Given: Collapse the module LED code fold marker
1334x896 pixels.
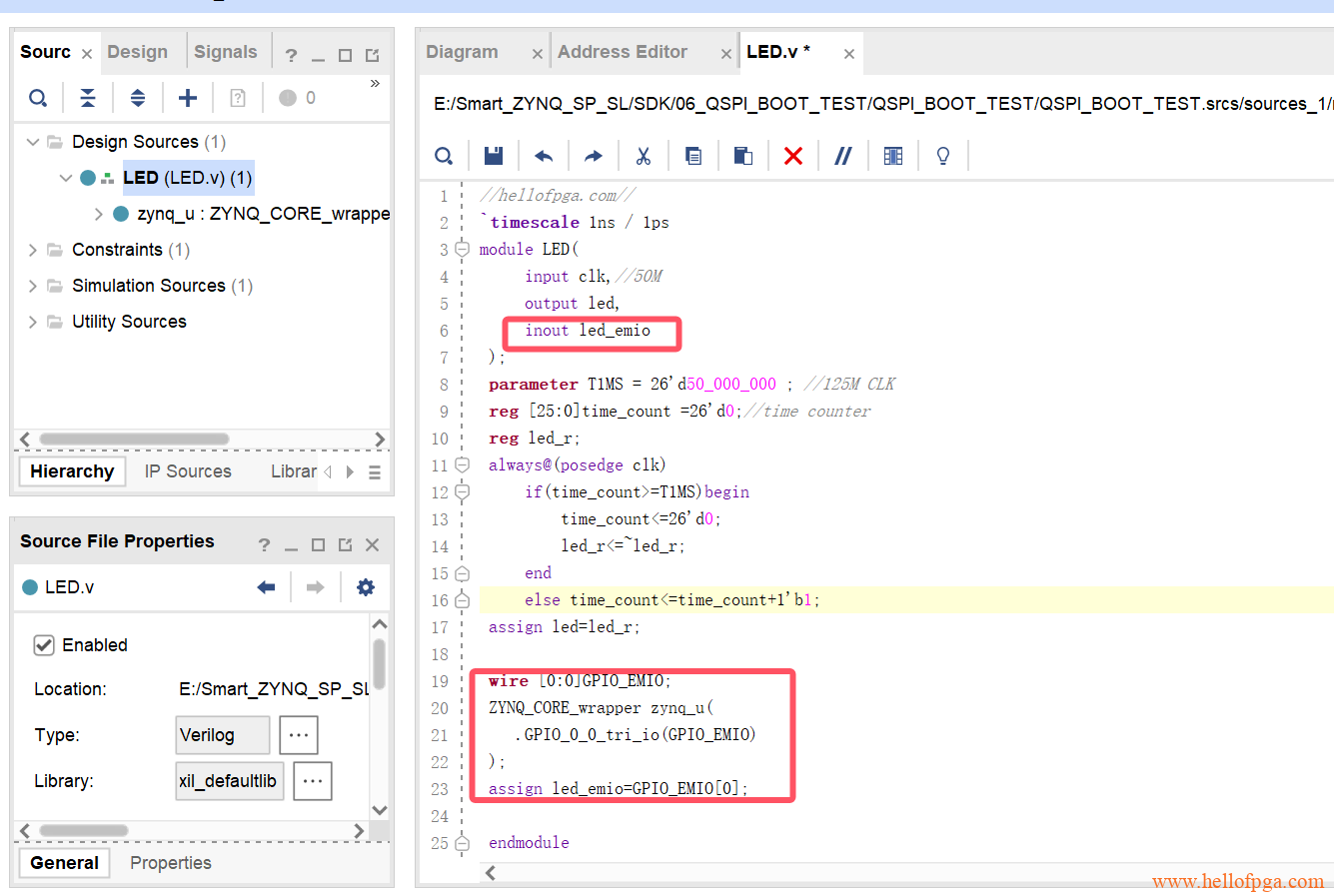Looking at the screenshot, I should [x=462, y=250].
